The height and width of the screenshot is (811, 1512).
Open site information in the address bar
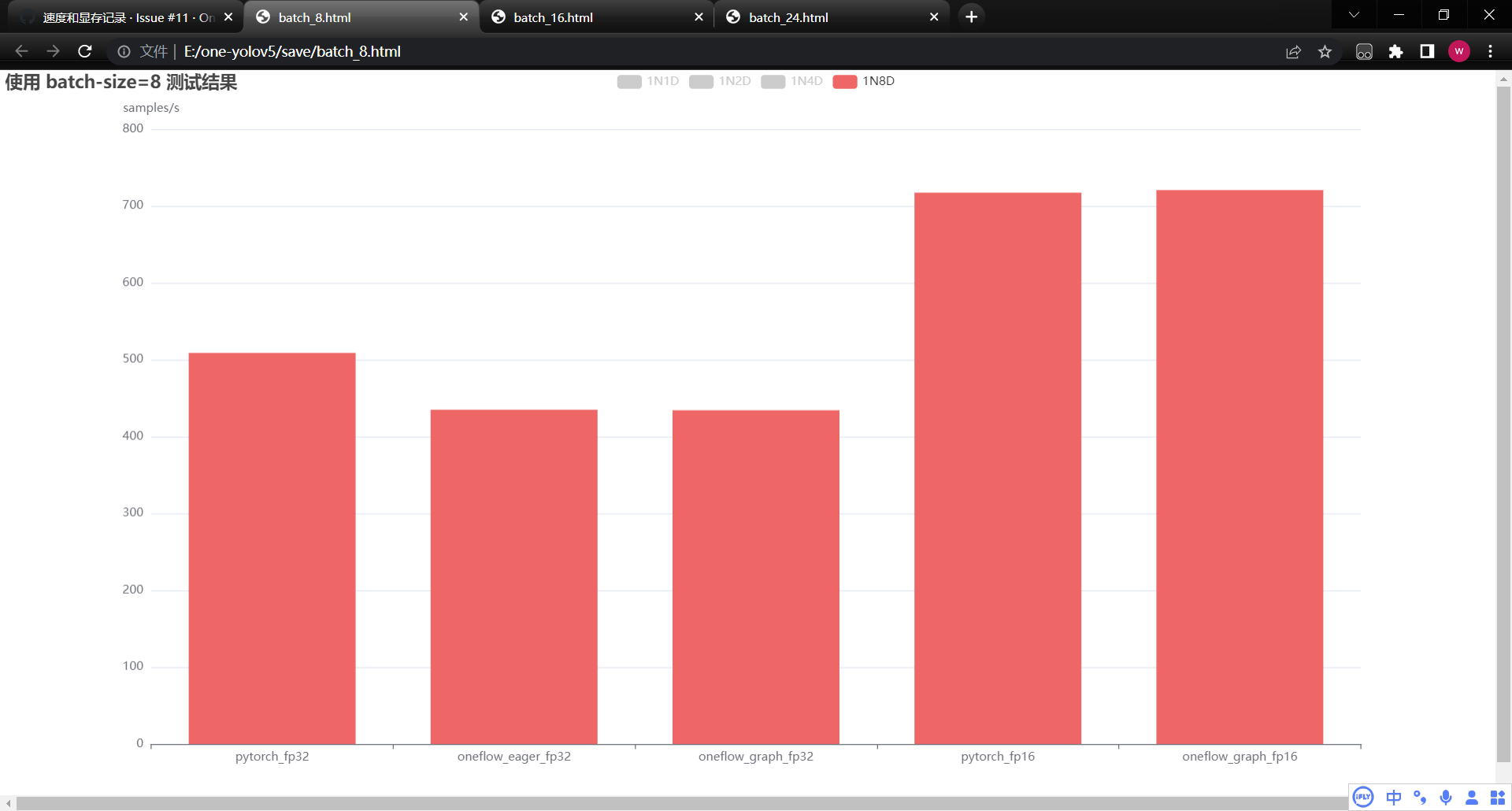pos(124,51)
